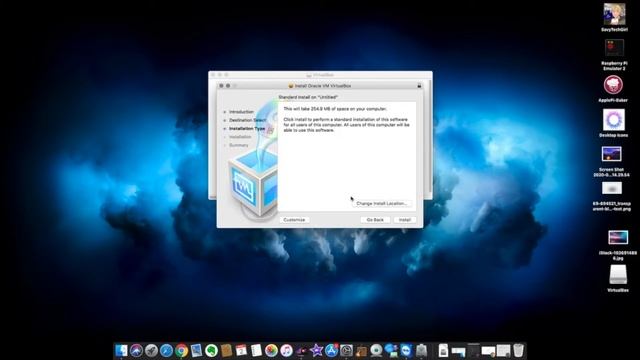This screenshot has height=360, width=640.
Task: Open Customize installation options
Action: click(294, 220)
